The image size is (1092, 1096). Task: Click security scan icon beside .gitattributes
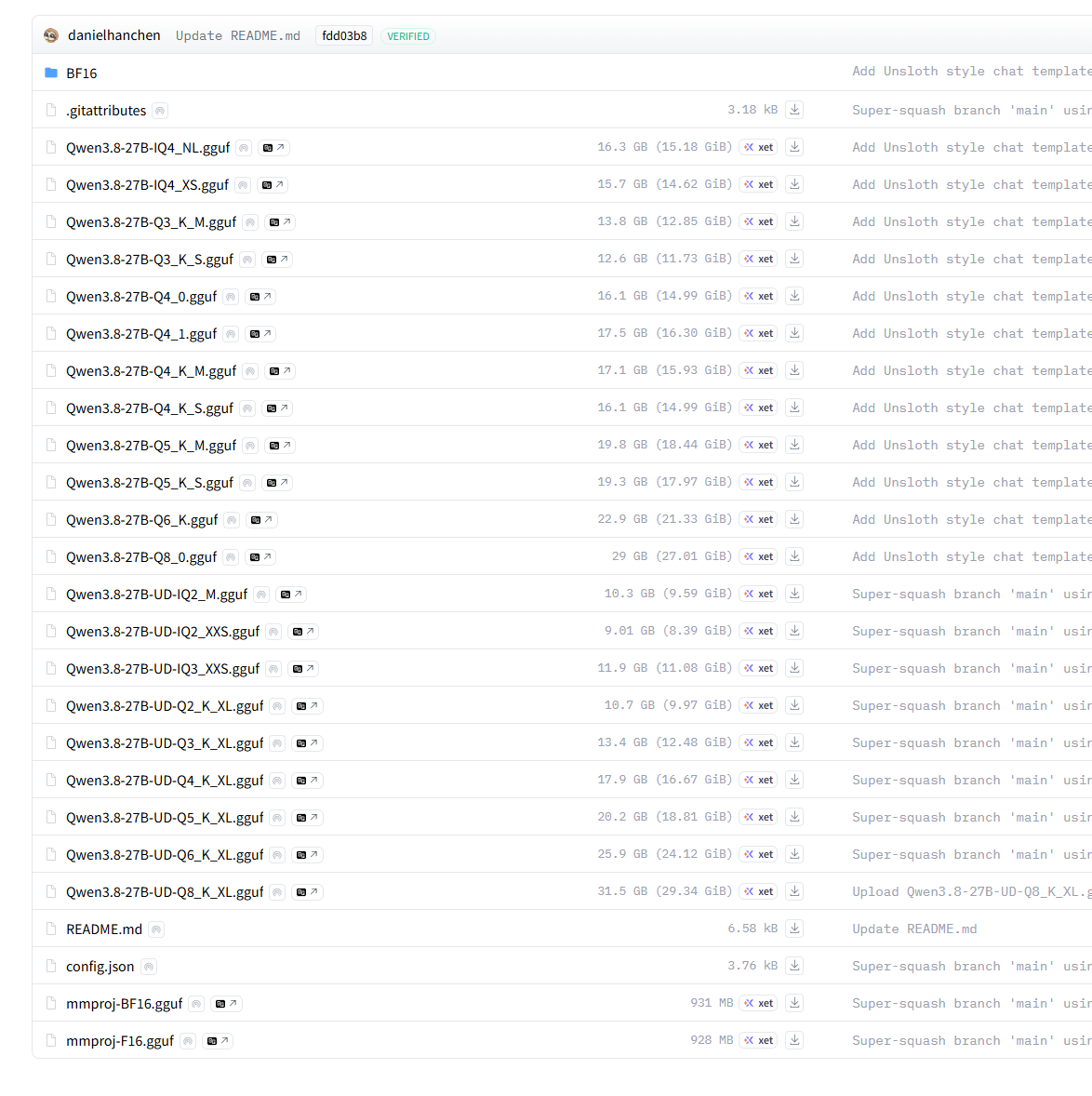160,111
